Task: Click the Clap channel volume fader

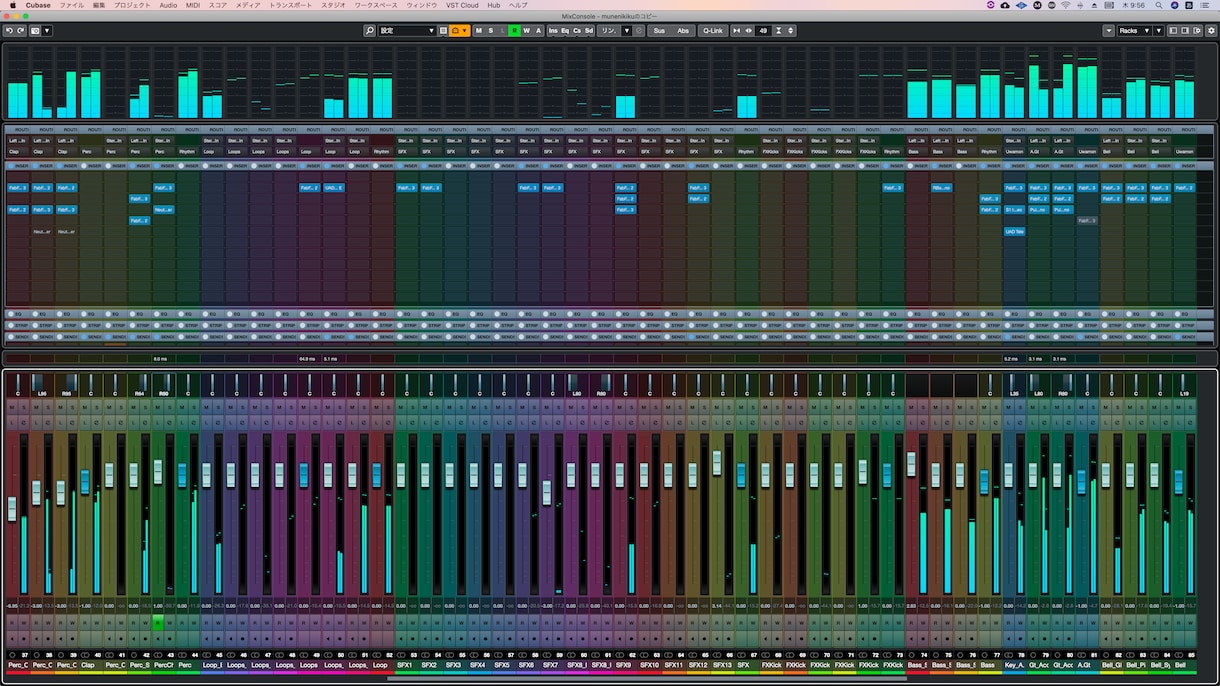Action: [85, 482]
